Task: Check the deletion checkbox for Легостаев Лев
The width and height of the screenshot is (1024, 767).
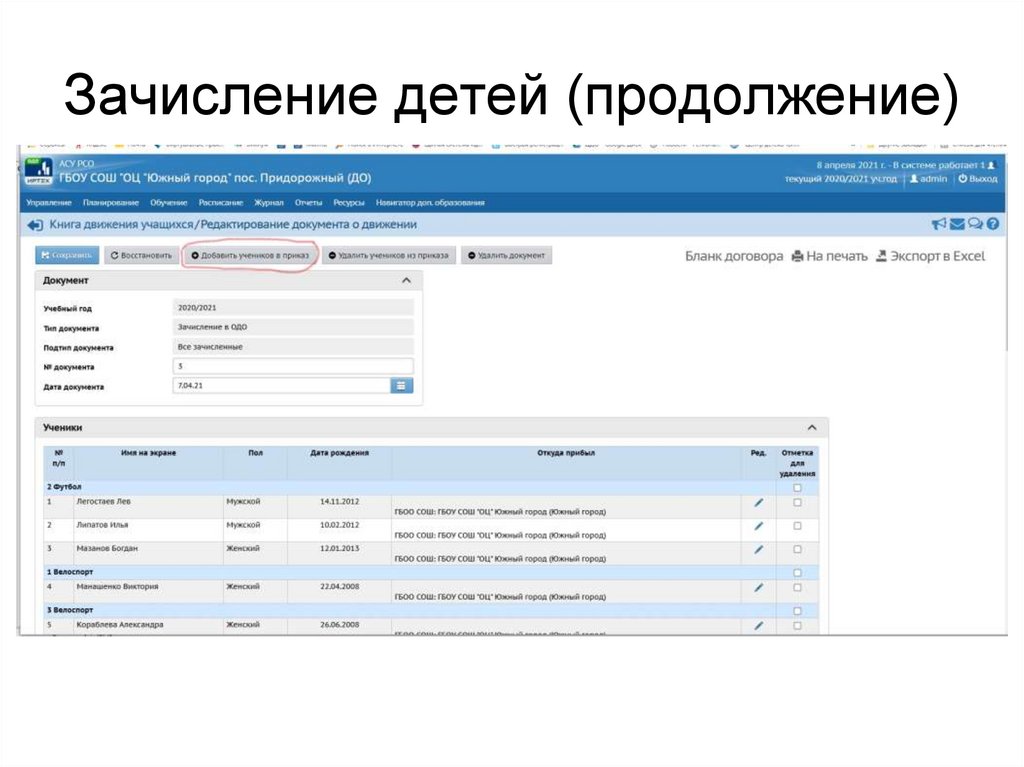Action: pos(797,500)
